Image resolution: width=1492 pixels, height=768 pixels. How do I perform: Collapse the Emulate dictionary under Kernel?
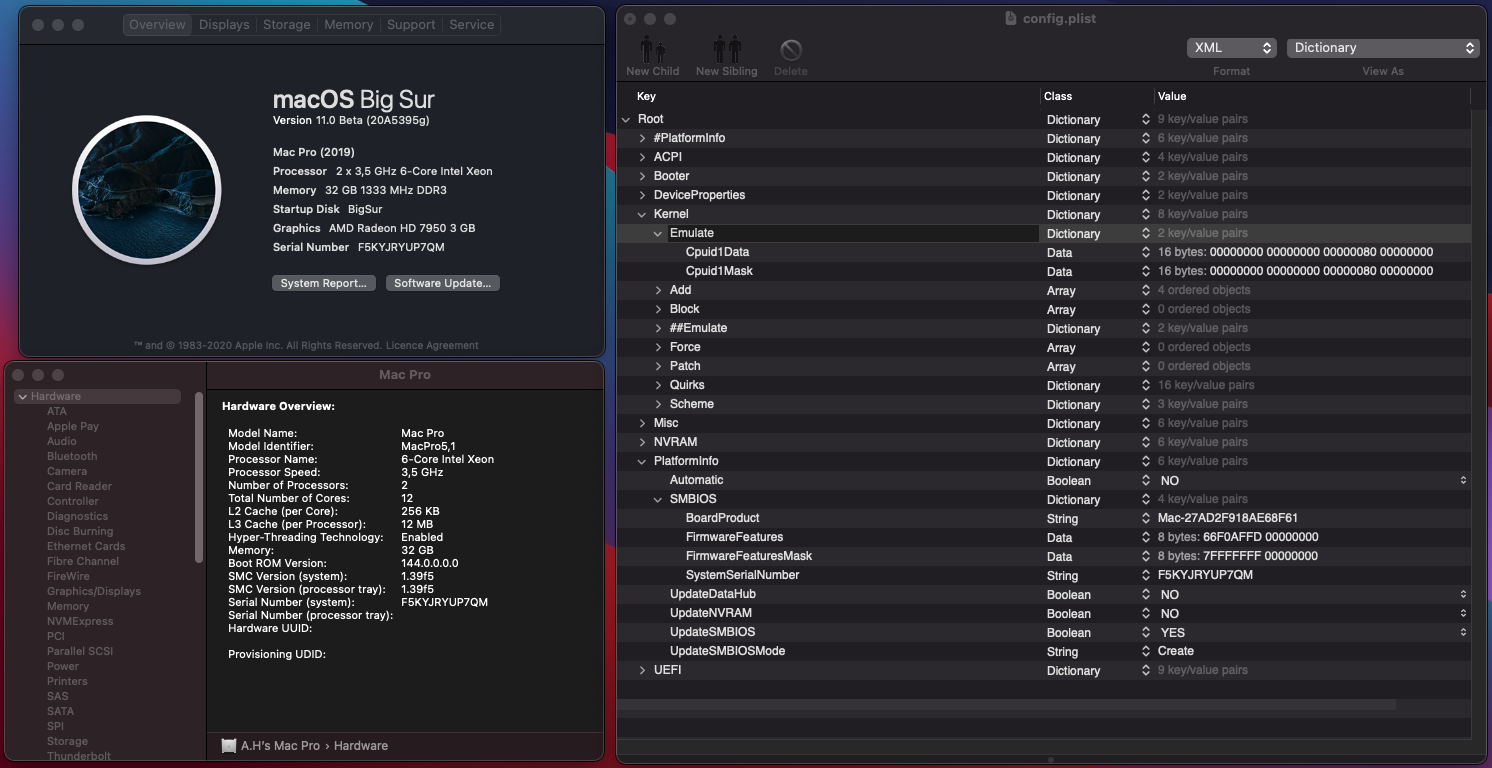coord(658,233)
